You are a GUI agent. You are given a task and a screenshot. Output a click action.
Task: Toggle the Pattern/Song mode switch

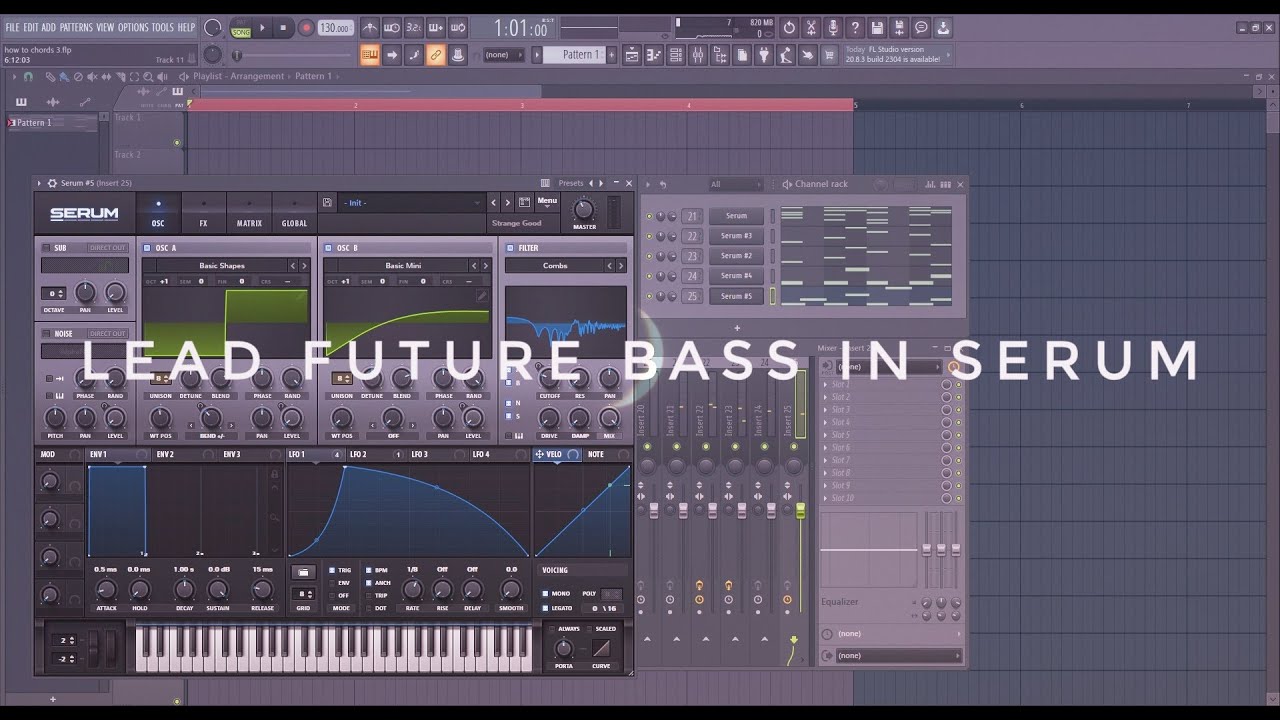(241, 28)
